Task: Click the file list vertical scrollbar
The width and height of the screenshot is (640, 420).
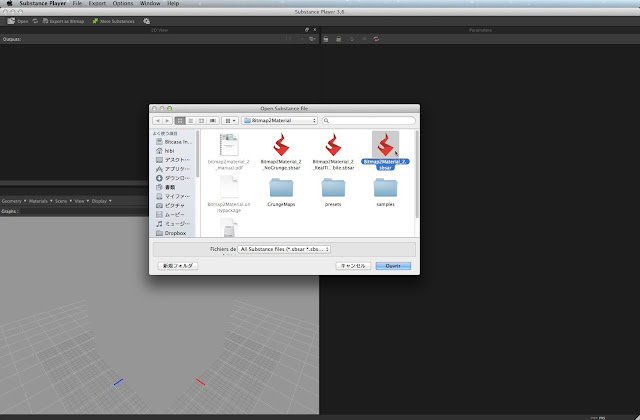Action: pos(417,175)
